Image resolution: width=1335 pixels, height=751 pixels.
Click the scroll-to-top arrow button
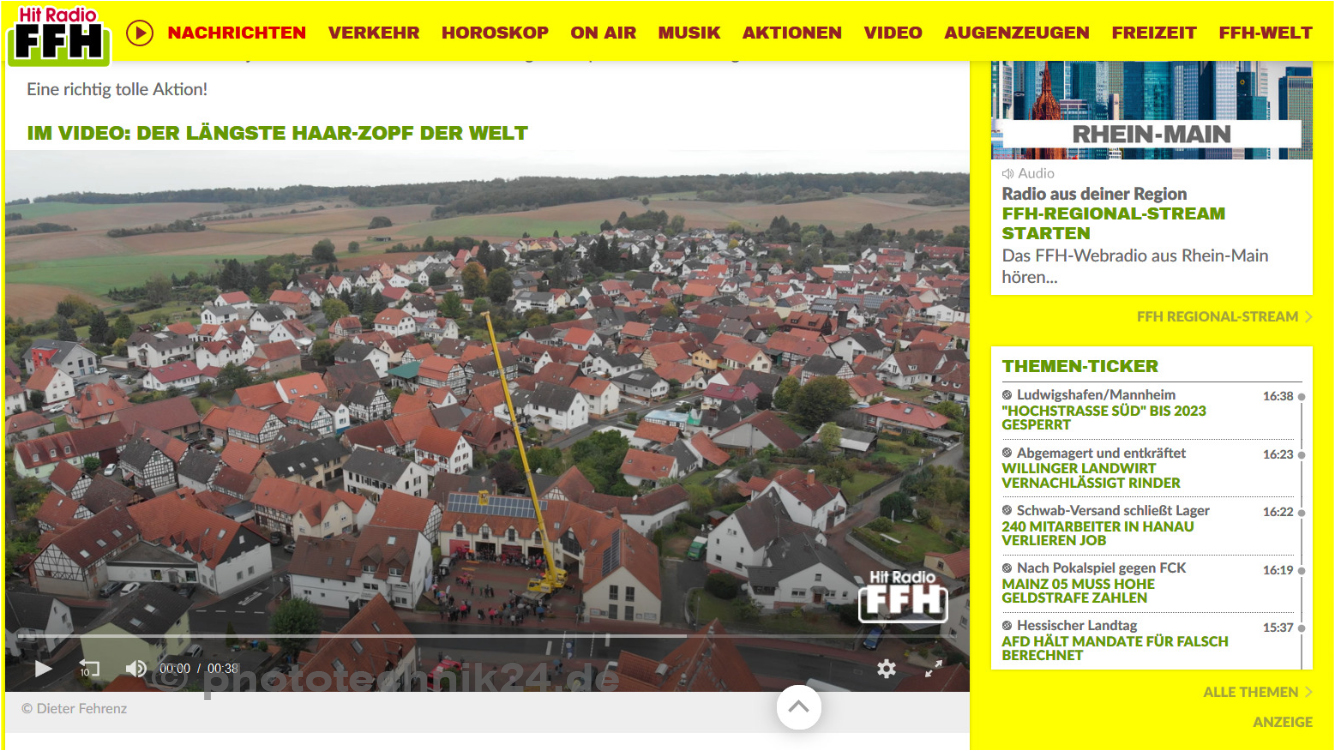pyautogui.click(x=798, y=708)
